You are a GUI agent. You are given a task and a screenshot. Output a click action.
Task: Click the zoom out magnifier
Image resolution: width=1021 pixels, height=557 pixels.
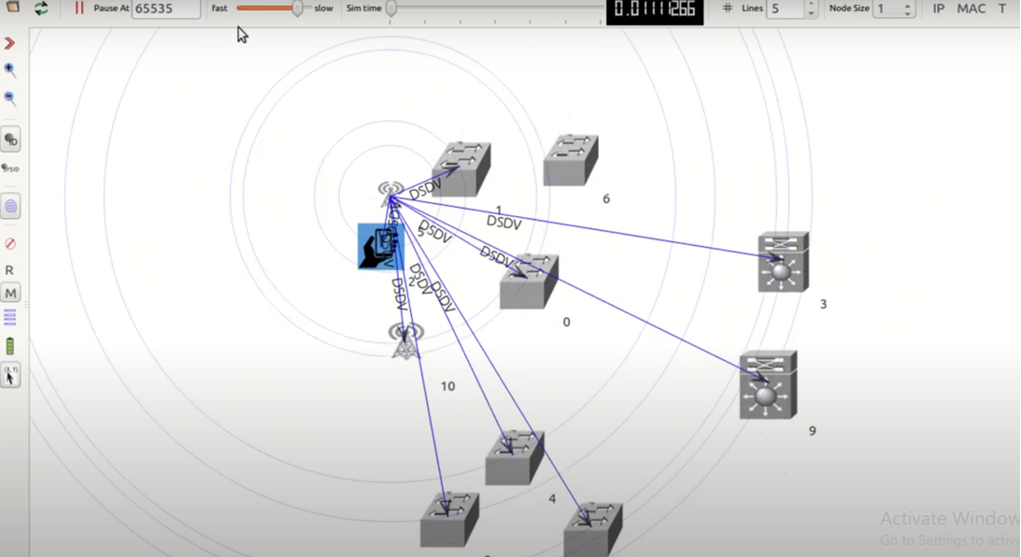(x=10, y=99)
